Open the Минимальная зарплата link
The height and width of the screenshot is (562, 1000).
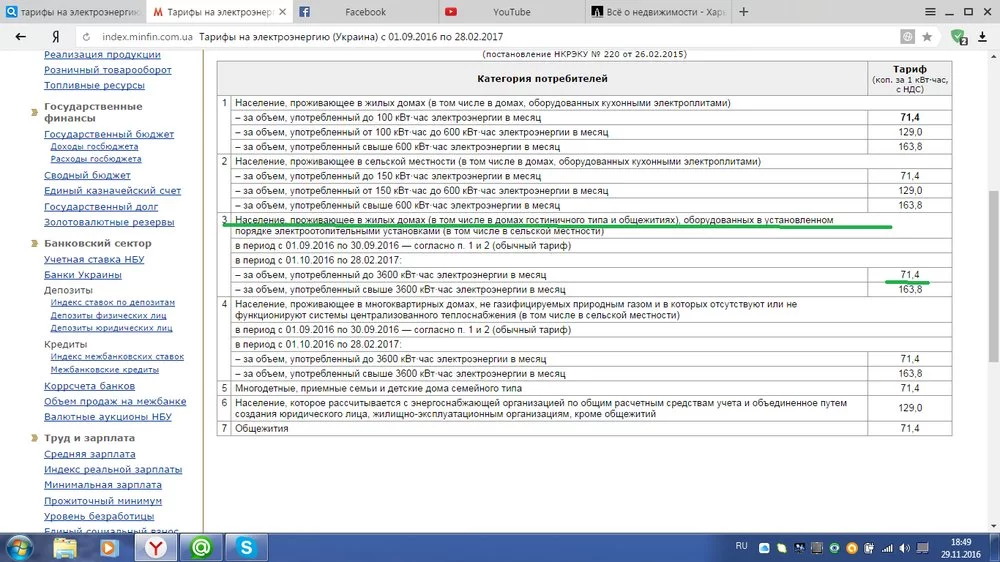(x=103, y=485)
